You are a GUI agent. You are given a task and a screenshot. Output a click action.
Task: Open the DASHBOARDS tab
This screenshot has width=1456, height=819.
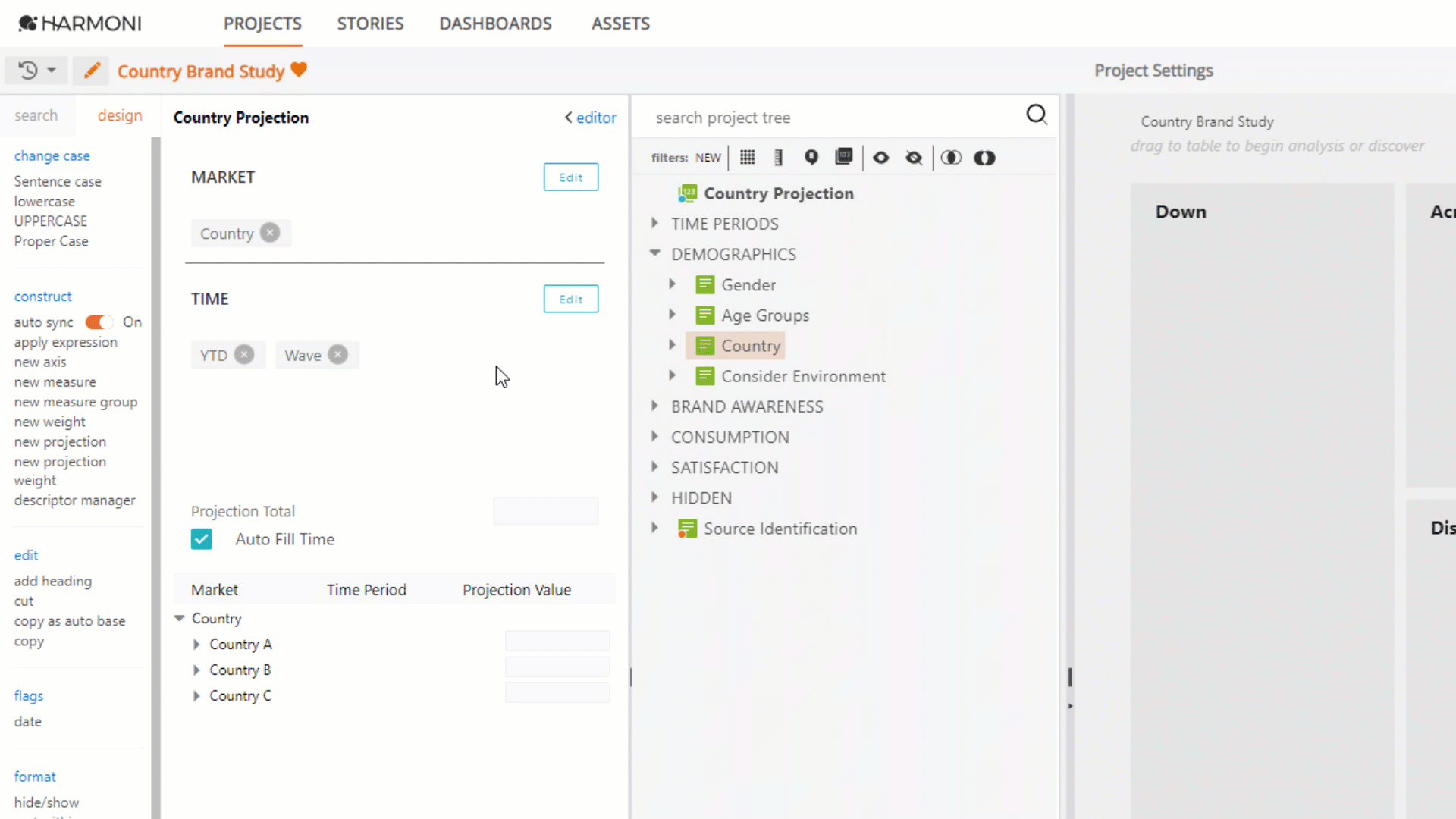click(x=495, y=24)
